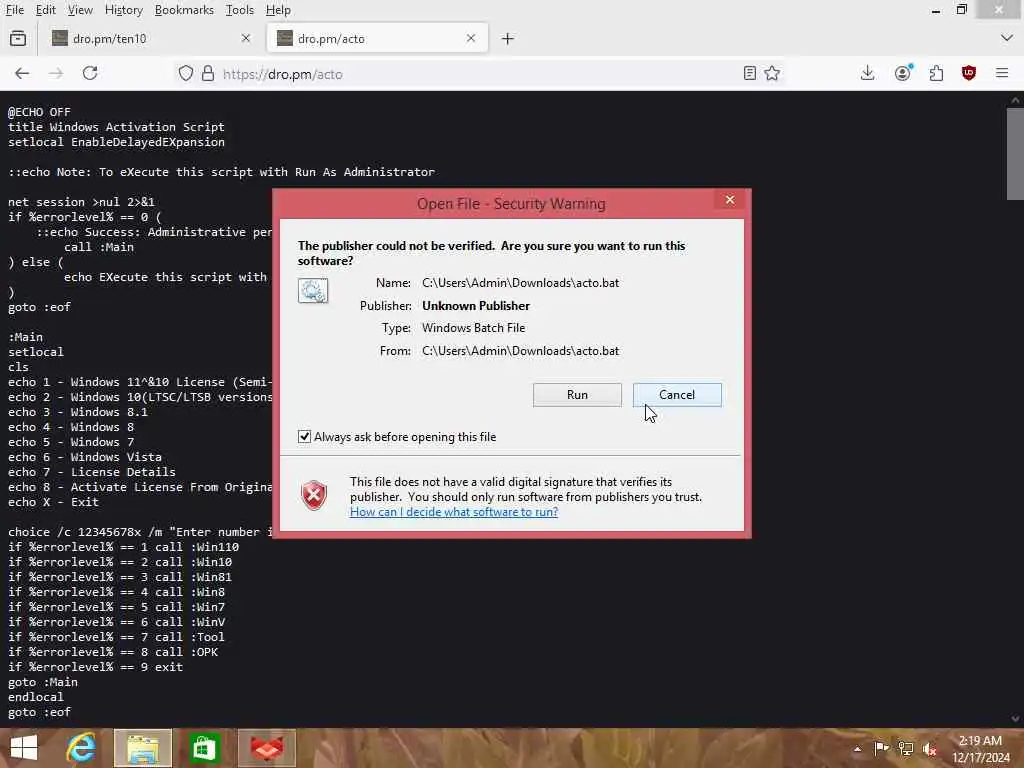Click the uBlock Origin shield icon
The height and width of the screenshot is (768, 1024).
click(x=969, y=73)
